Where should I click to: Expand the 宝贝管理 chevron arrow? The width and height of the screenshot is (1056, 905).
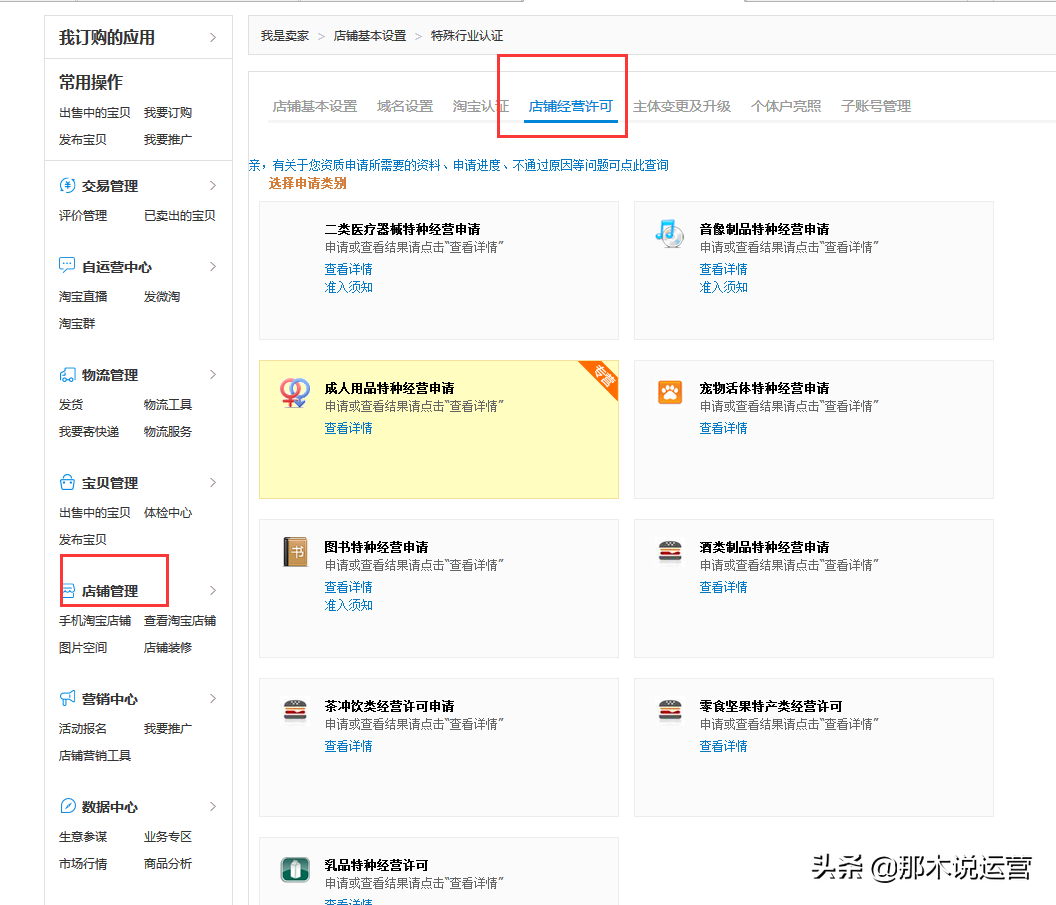pyautogui.click(x=213, y=483)
